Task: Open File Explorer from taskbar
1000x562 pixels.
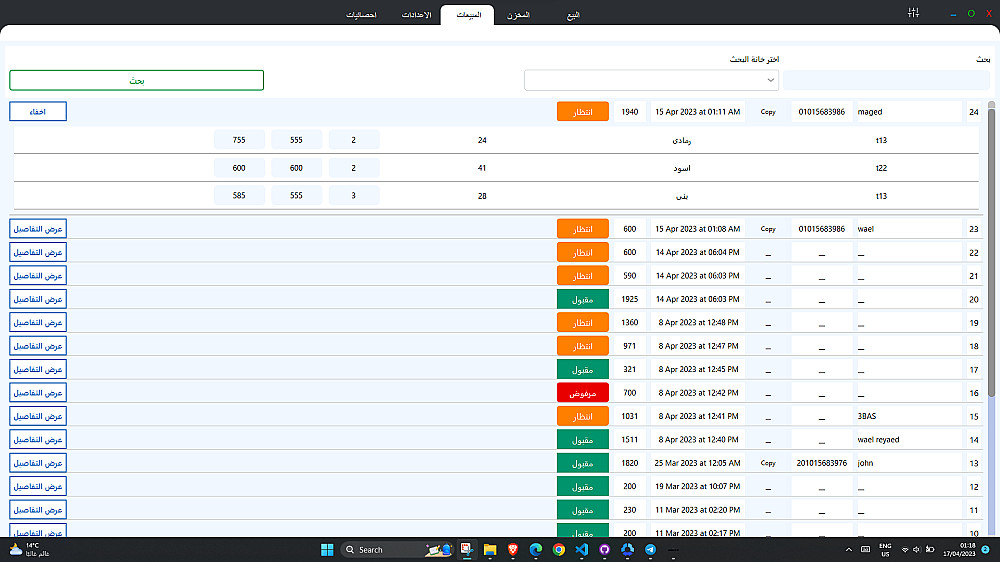Action: (490, 550)
